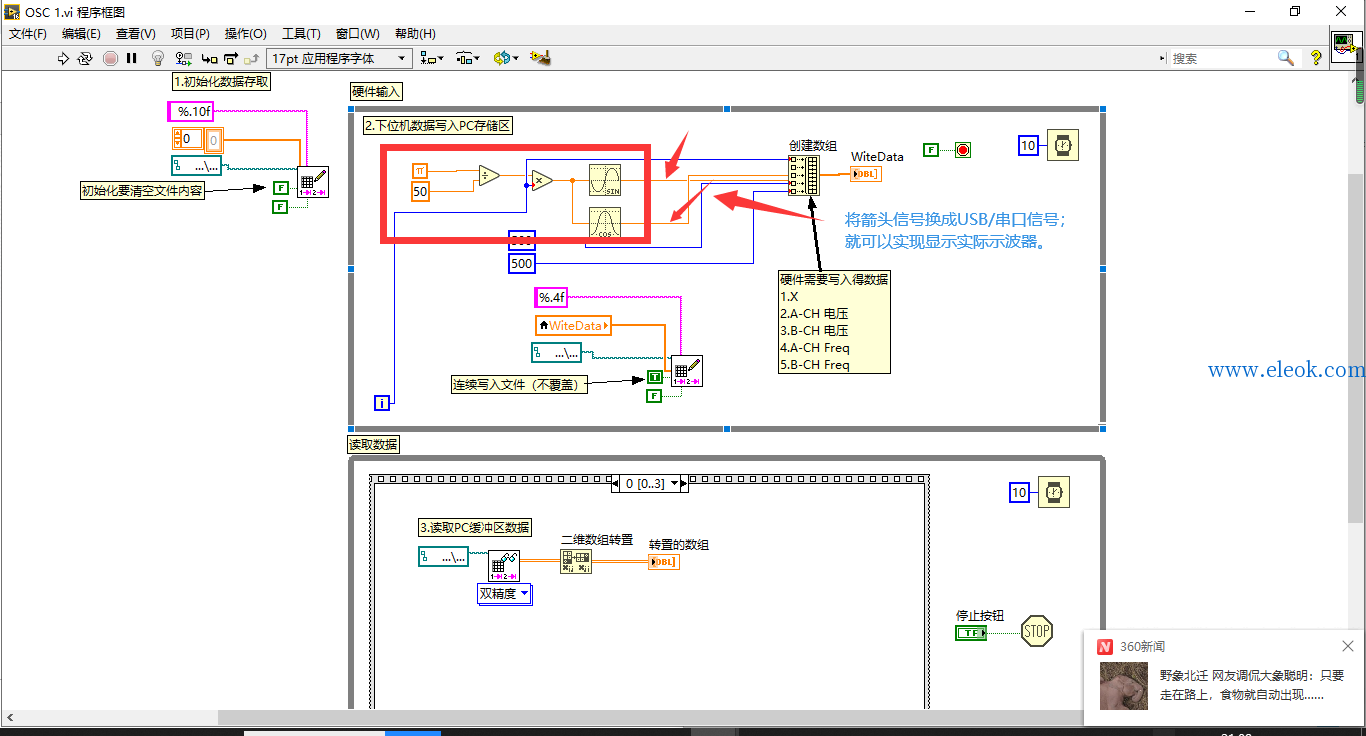
Task: Click the Run Continuously button
Action: (85, 59)
